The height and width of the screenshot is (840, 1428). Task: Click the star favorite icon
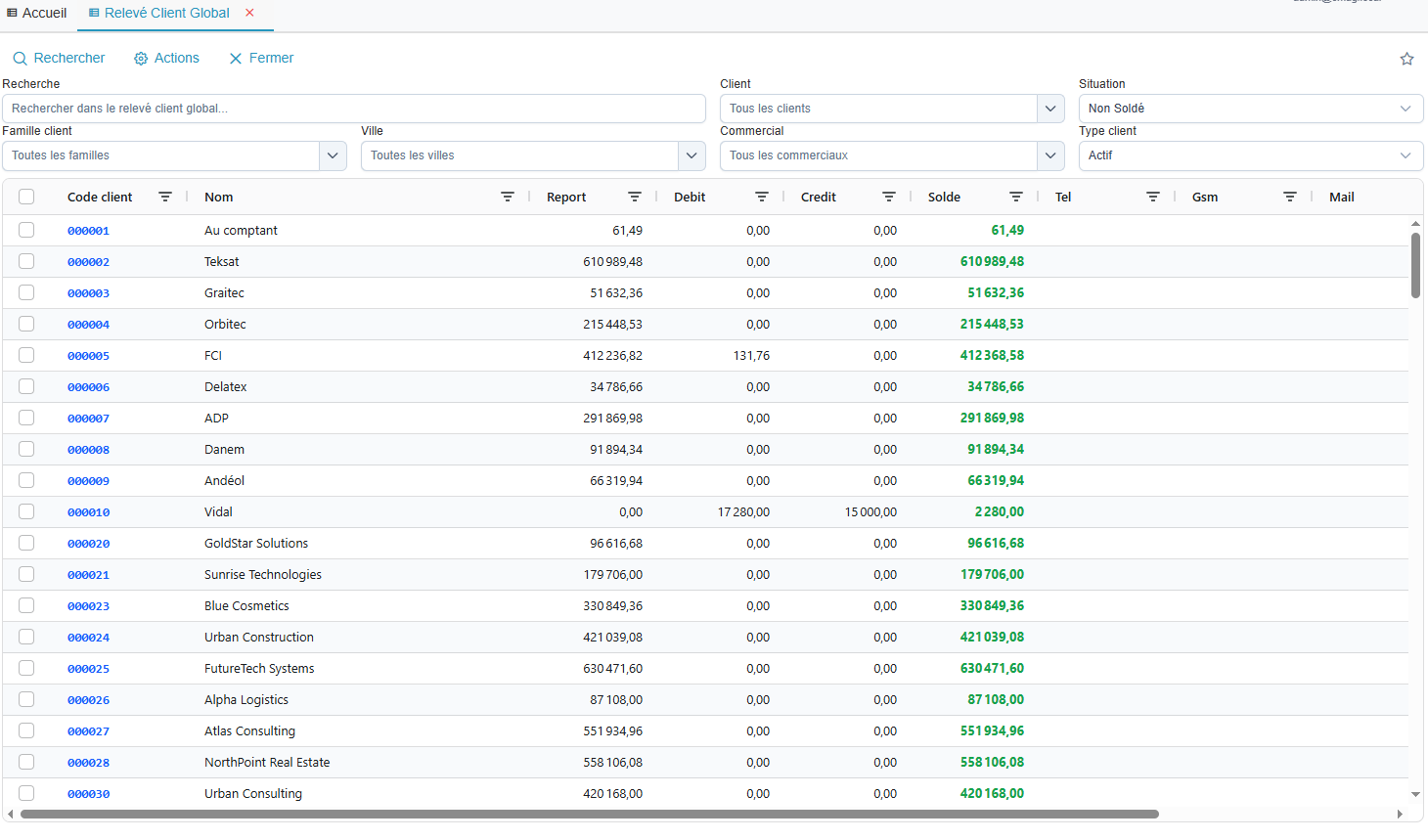coord(1406,59)
